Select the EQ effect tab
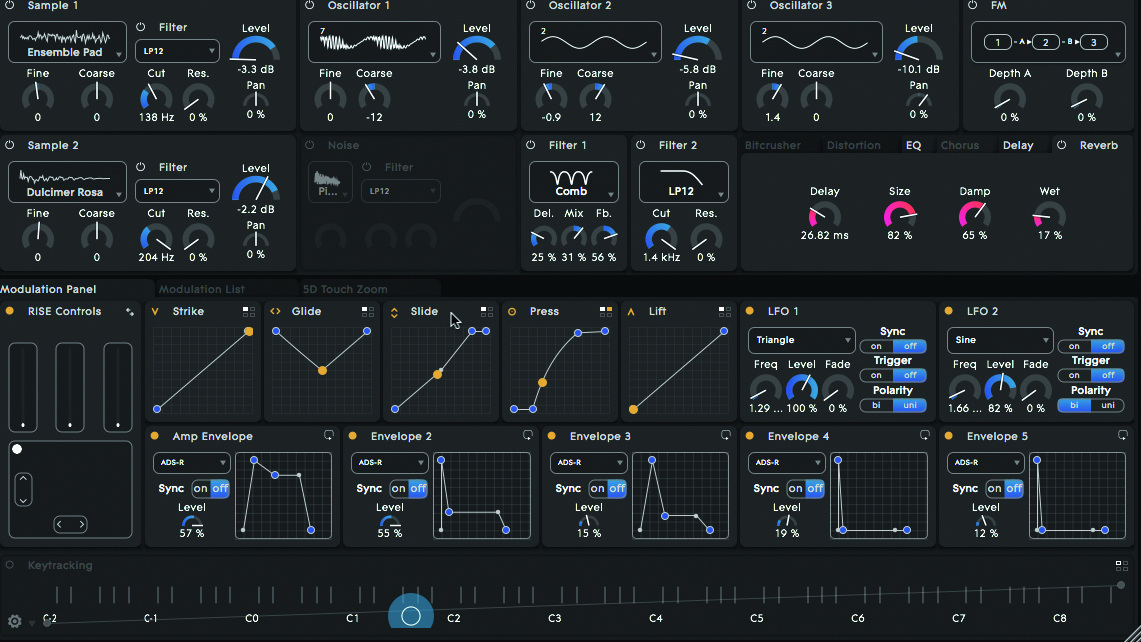The height and width of the screenshot is (642, 1141). 913,145
